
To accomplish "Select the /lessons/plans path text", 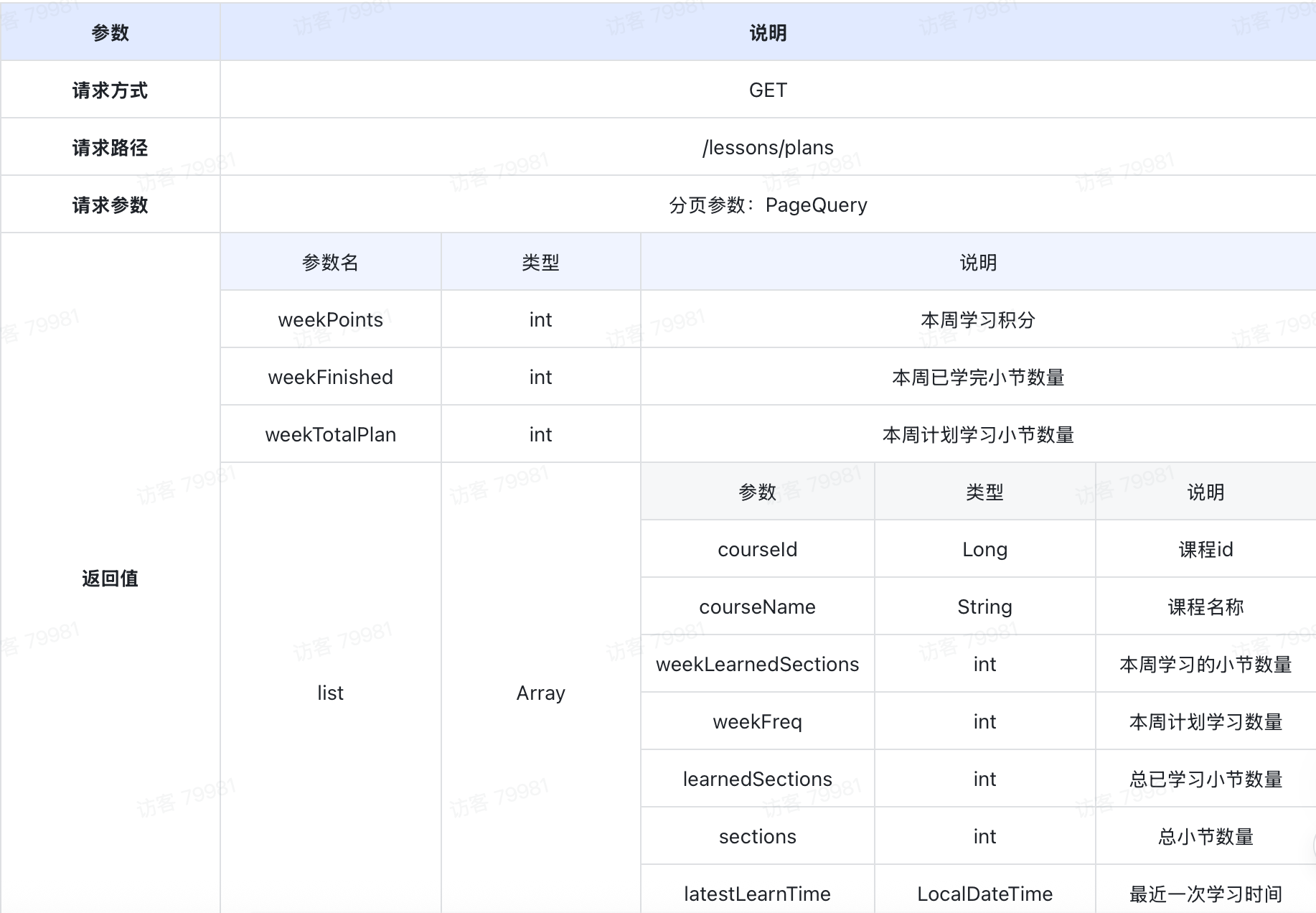I will click(x=768, y=148).
